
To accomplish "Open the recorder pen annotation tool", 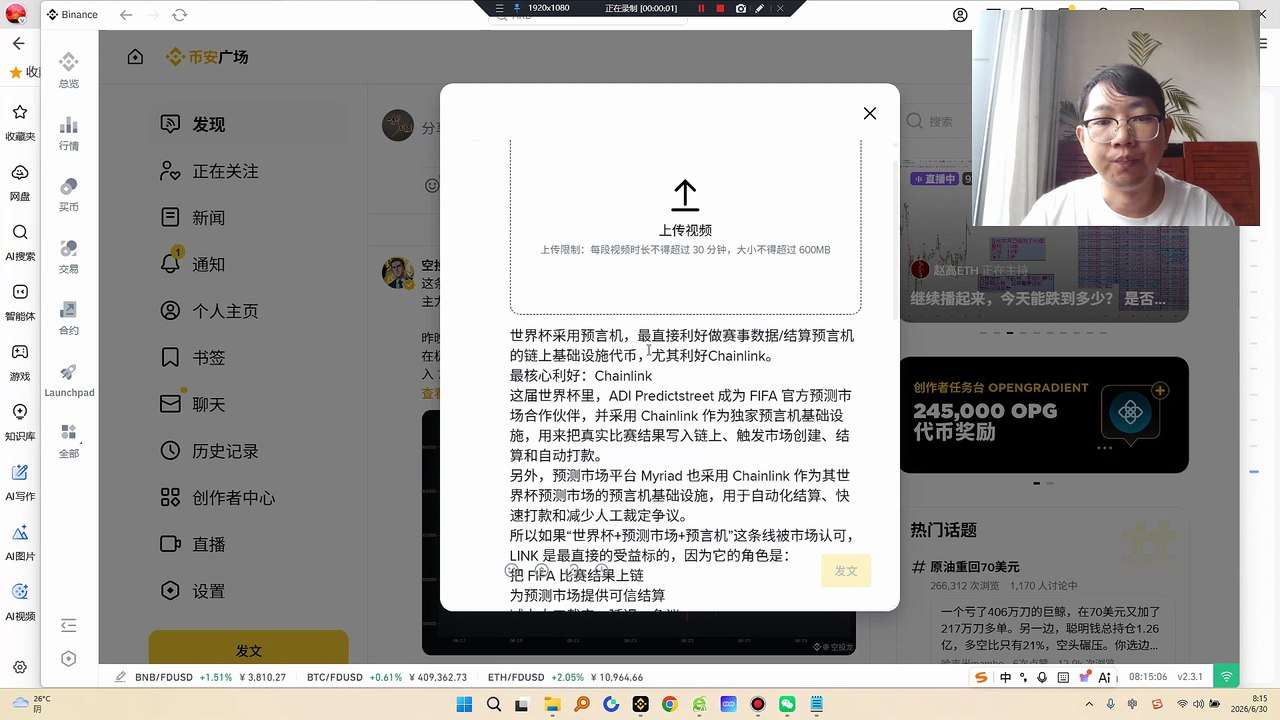I will click(x=760, y=8).
